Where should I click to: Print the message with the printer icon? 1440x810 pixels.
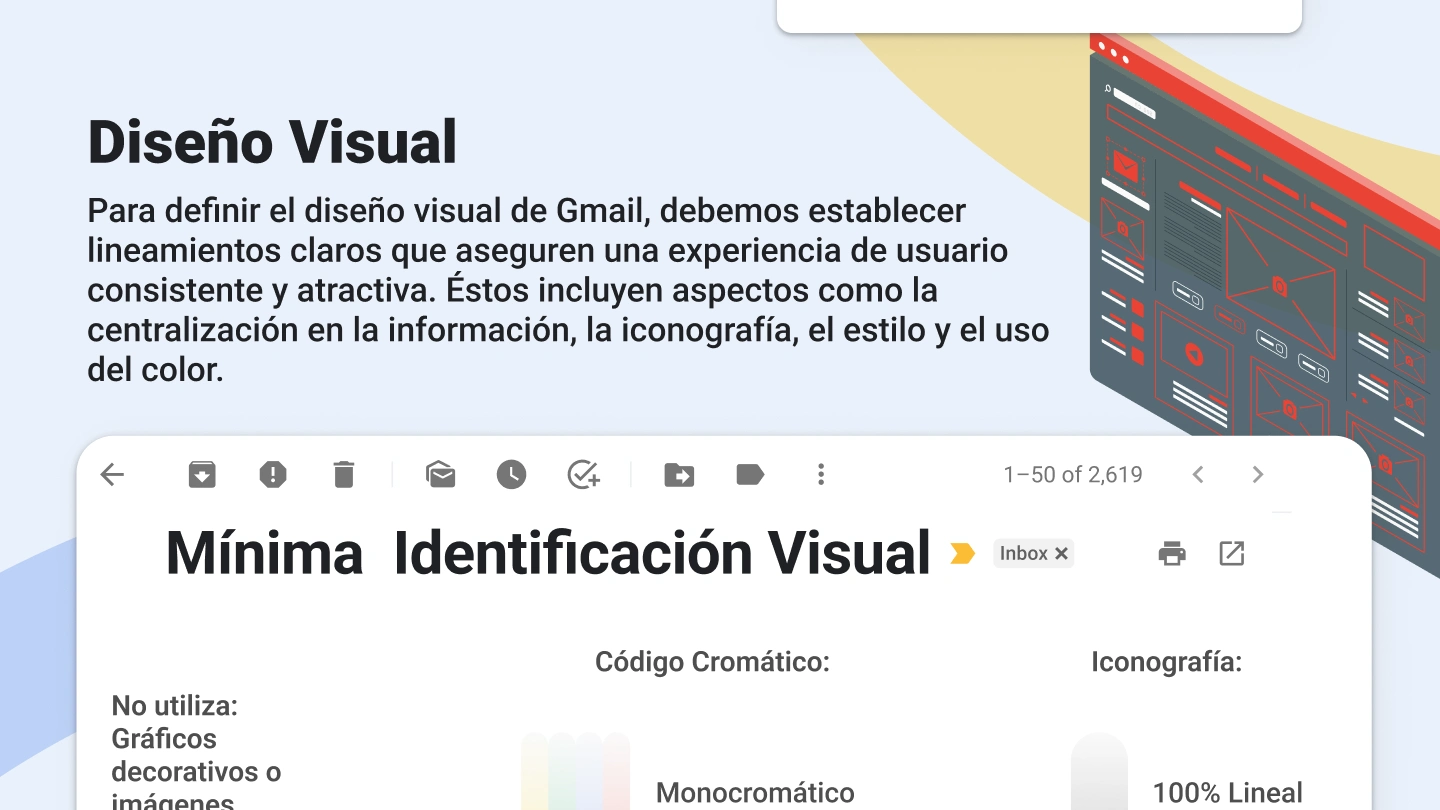tap(1172, 554)
